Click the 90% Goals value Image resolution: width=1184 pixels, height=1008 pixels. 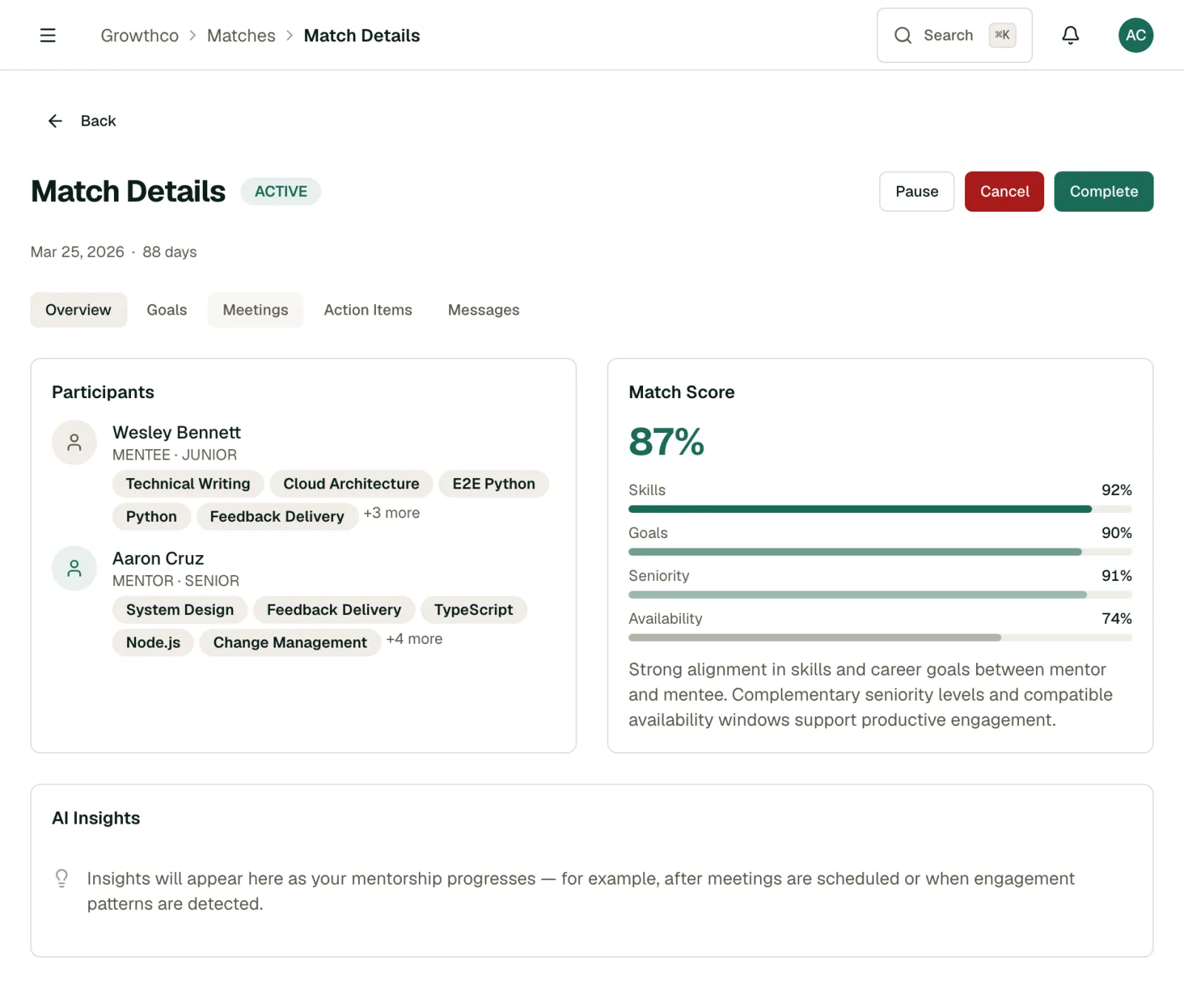coord(1116,533)
